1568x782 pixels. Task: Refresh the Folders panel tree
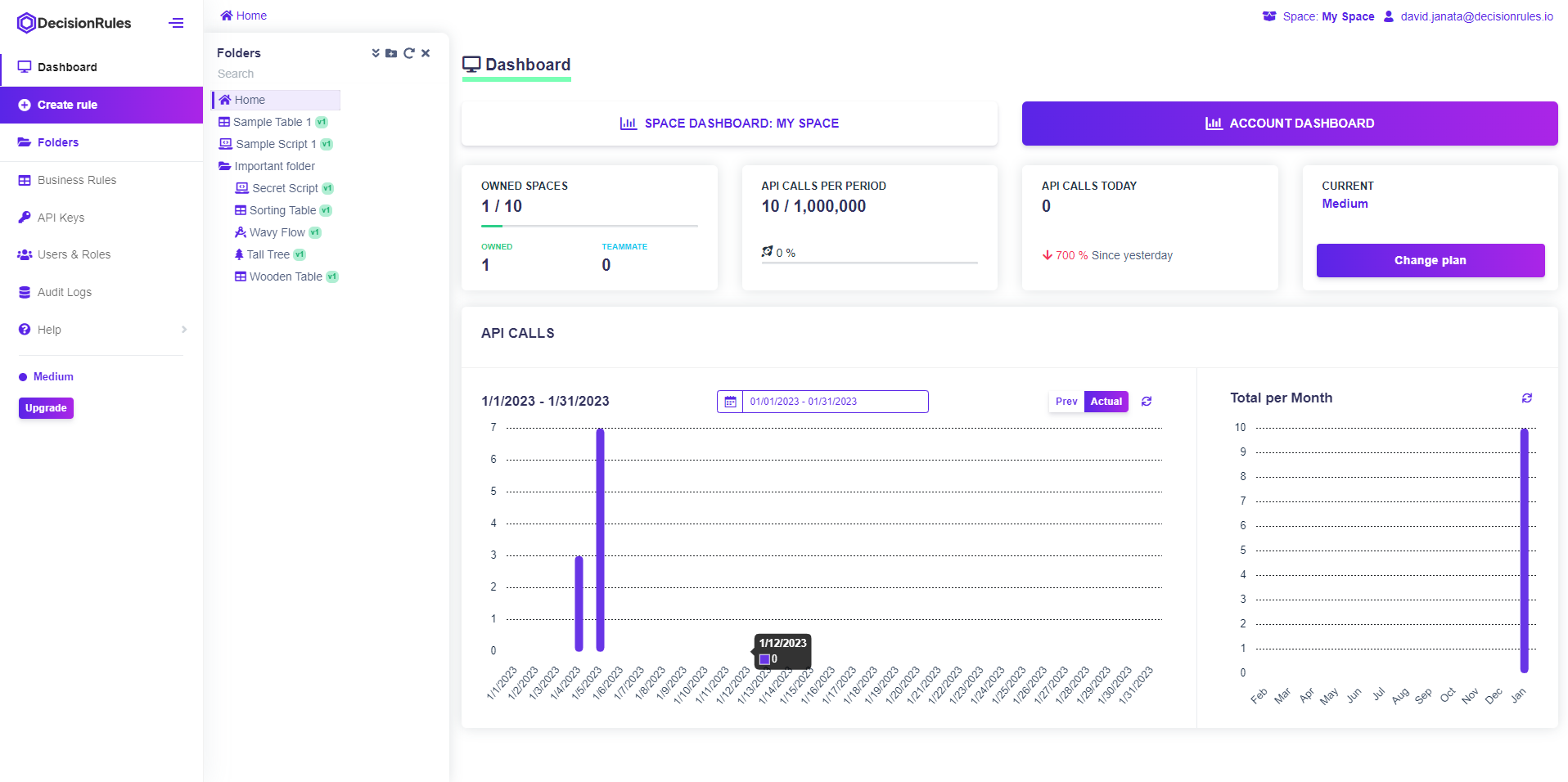click(x=408, y=53)
